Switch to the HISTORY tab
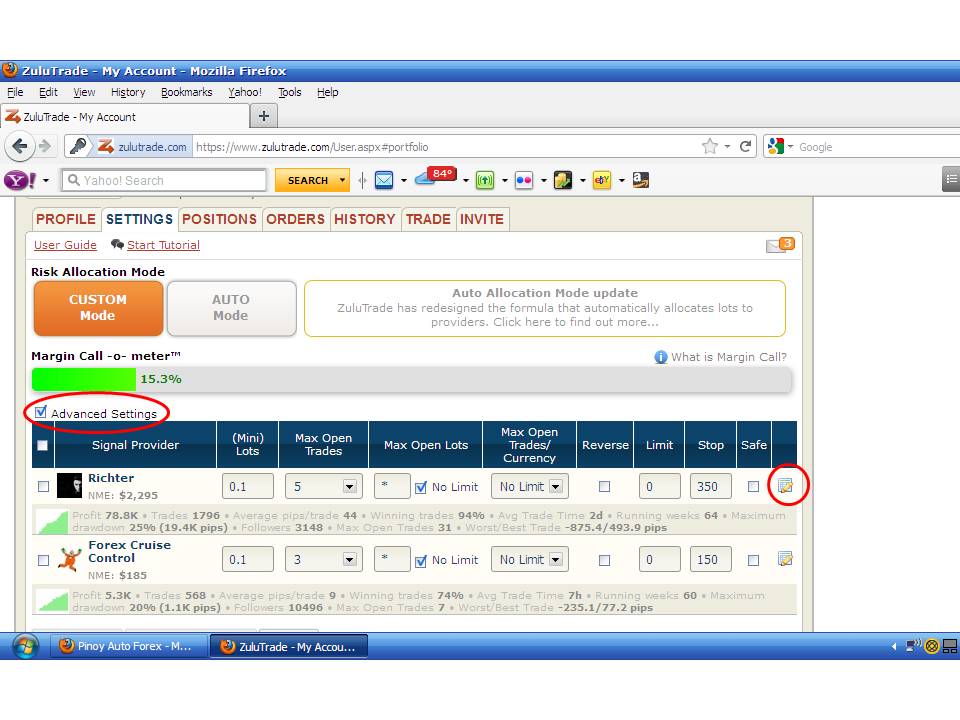 click(x=364, y=219)
